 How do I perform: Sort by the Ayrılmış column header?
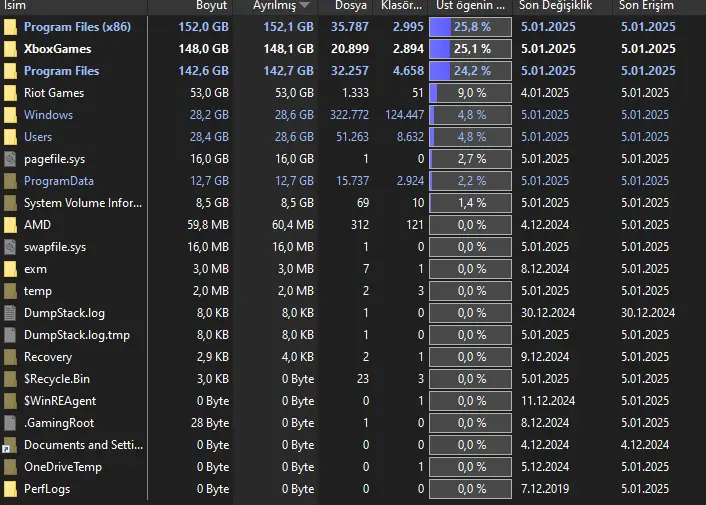coord(276,6)
